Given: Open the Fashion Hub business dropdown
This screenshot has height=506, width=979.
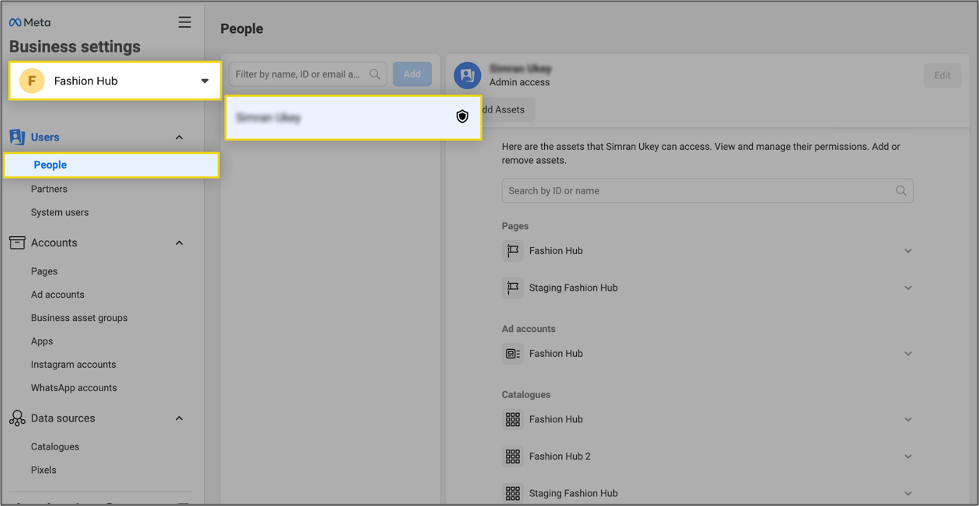Looking at the screenshot, I should click(x=115, y=81).
